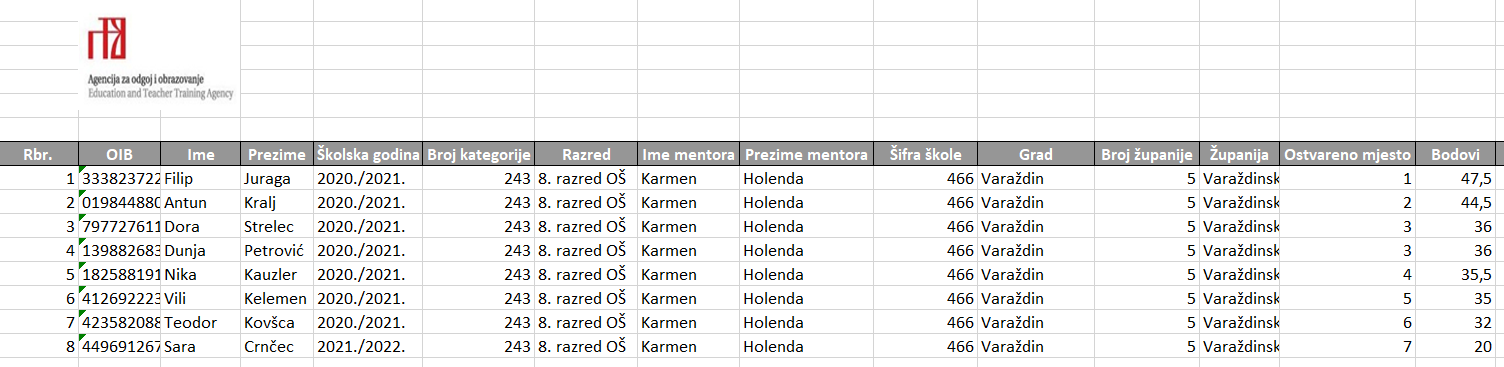Click the Školska godina header cell
Screen dimensions: 1504x367
[x=368, y=155]
